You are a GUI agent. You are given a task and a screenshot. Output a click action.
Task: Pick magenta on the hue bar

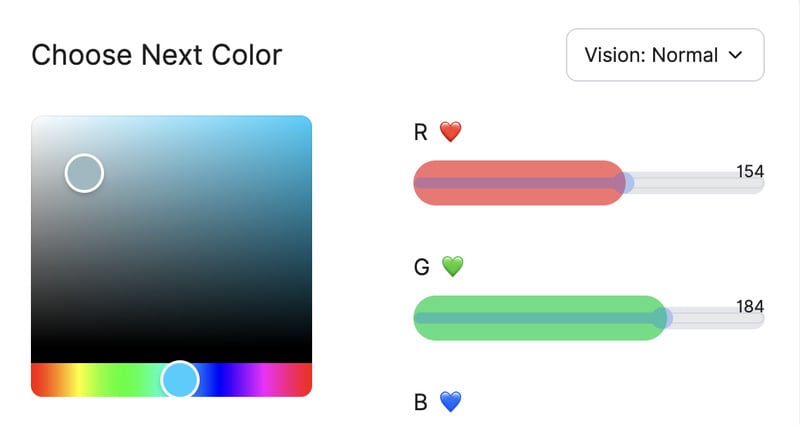[x=265, y=379]
